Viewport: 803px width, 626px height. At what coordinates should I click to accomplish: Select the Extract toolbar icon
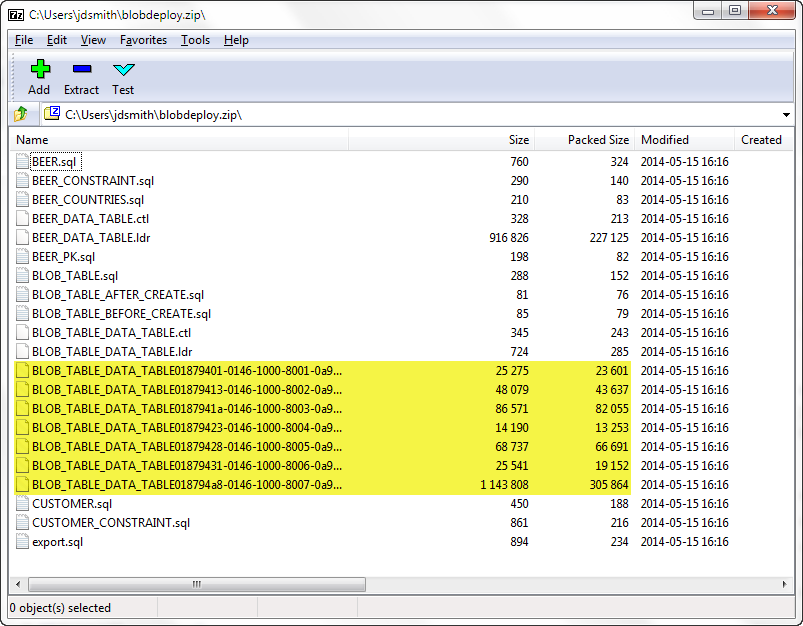(x=81, y=70)
